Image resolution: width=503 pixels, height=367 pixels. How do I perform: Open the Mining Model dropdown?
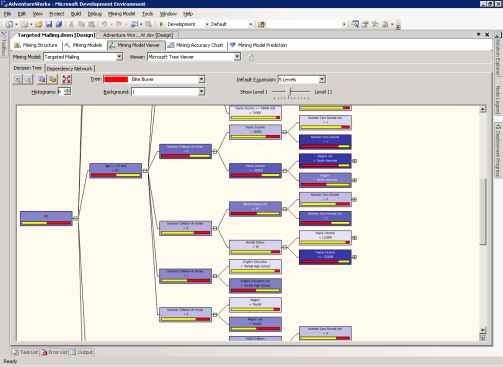119,57
